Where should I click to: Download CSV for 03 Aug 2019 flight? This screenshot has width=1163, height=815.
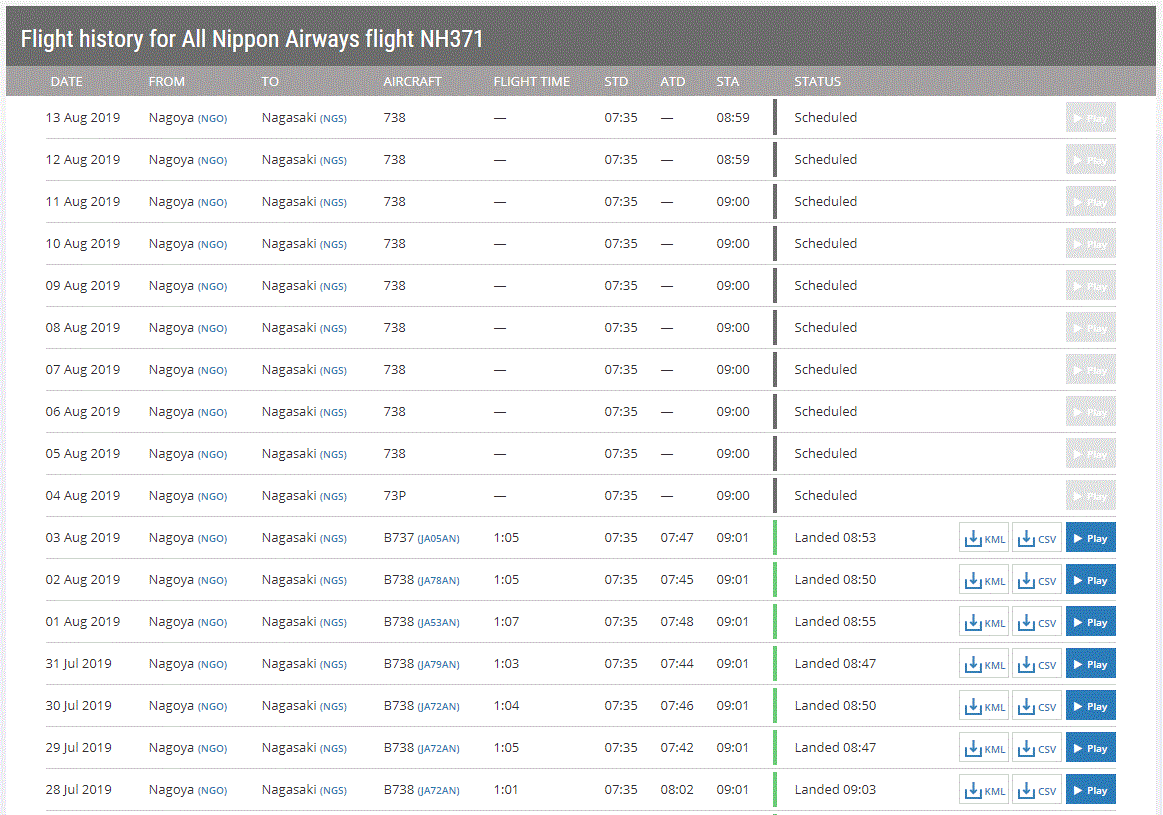click(x=1037, y=538)
